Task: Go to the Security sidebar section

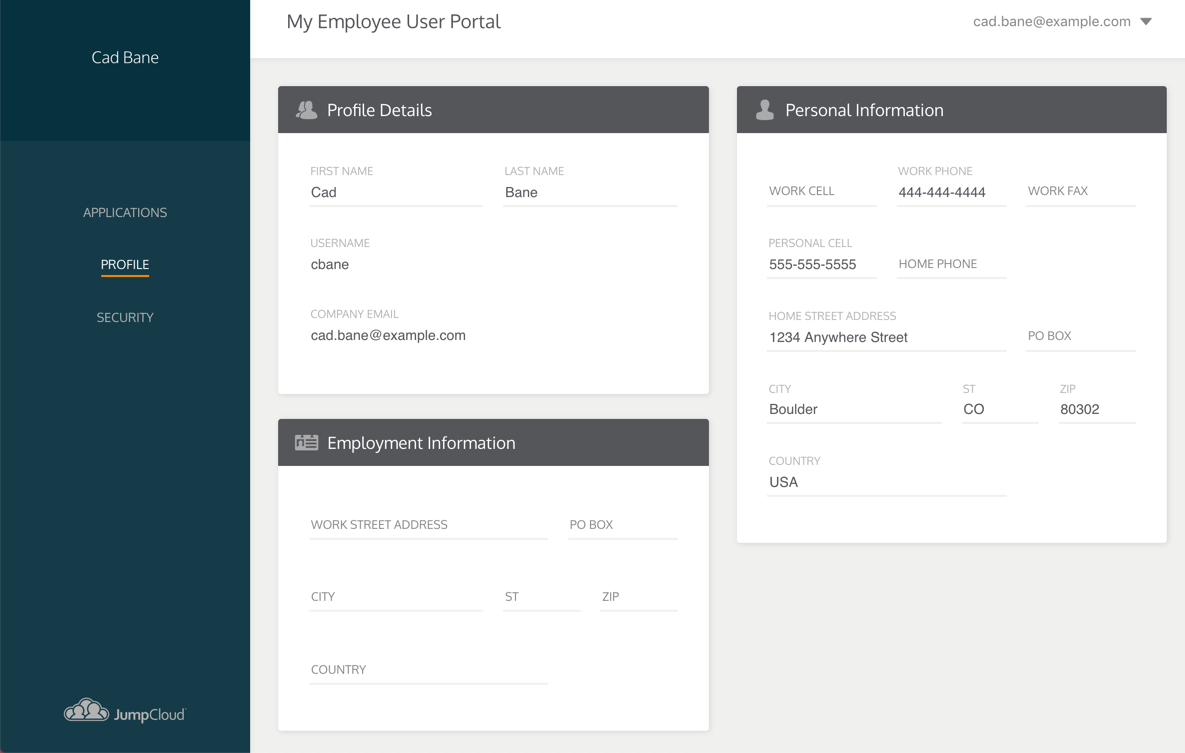Action: (x=125, y=318)
